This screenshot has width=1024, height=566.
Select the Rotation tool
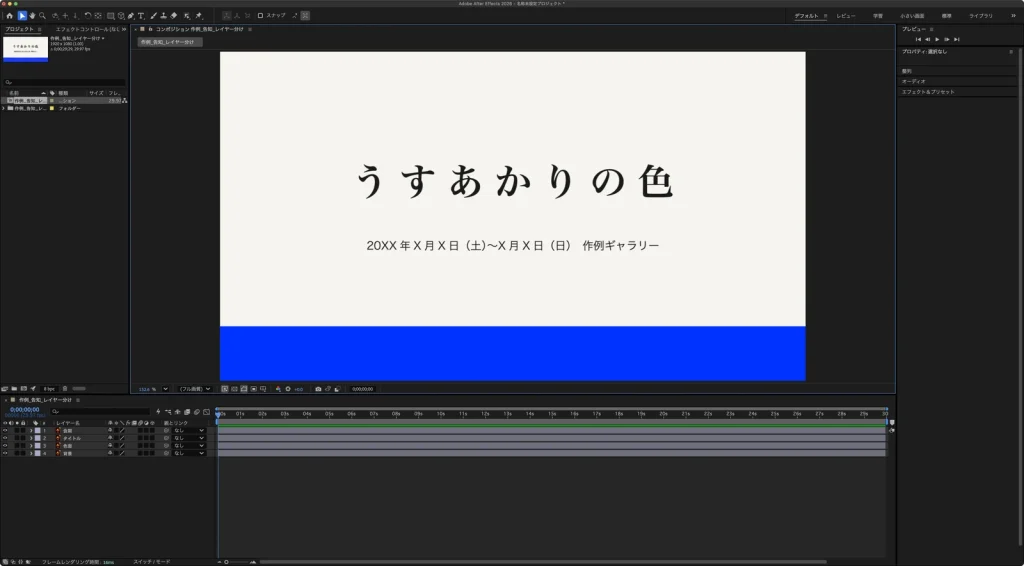pos(88,16)
